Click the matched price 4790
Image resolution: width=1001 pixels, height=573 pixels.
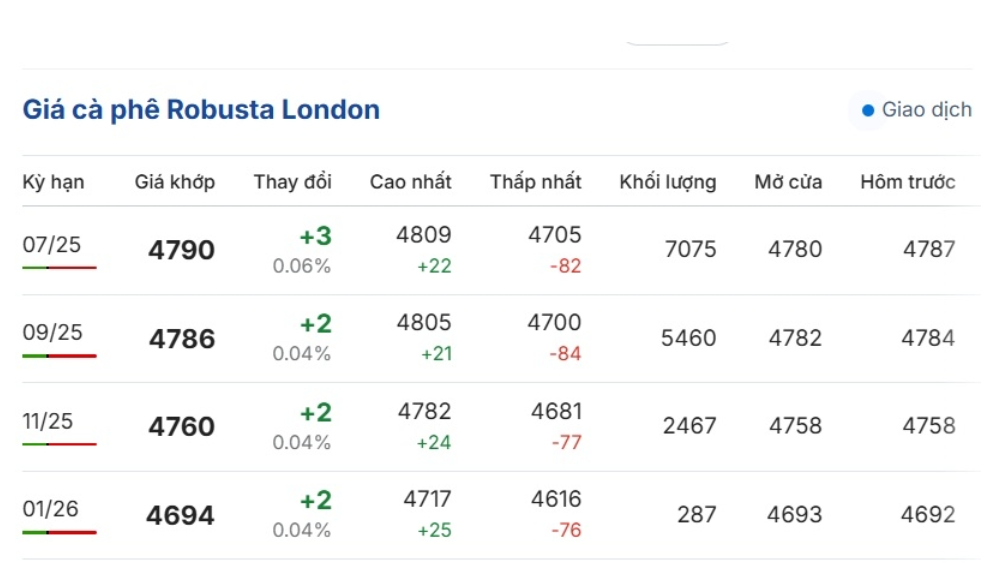[x=181, y=250]
